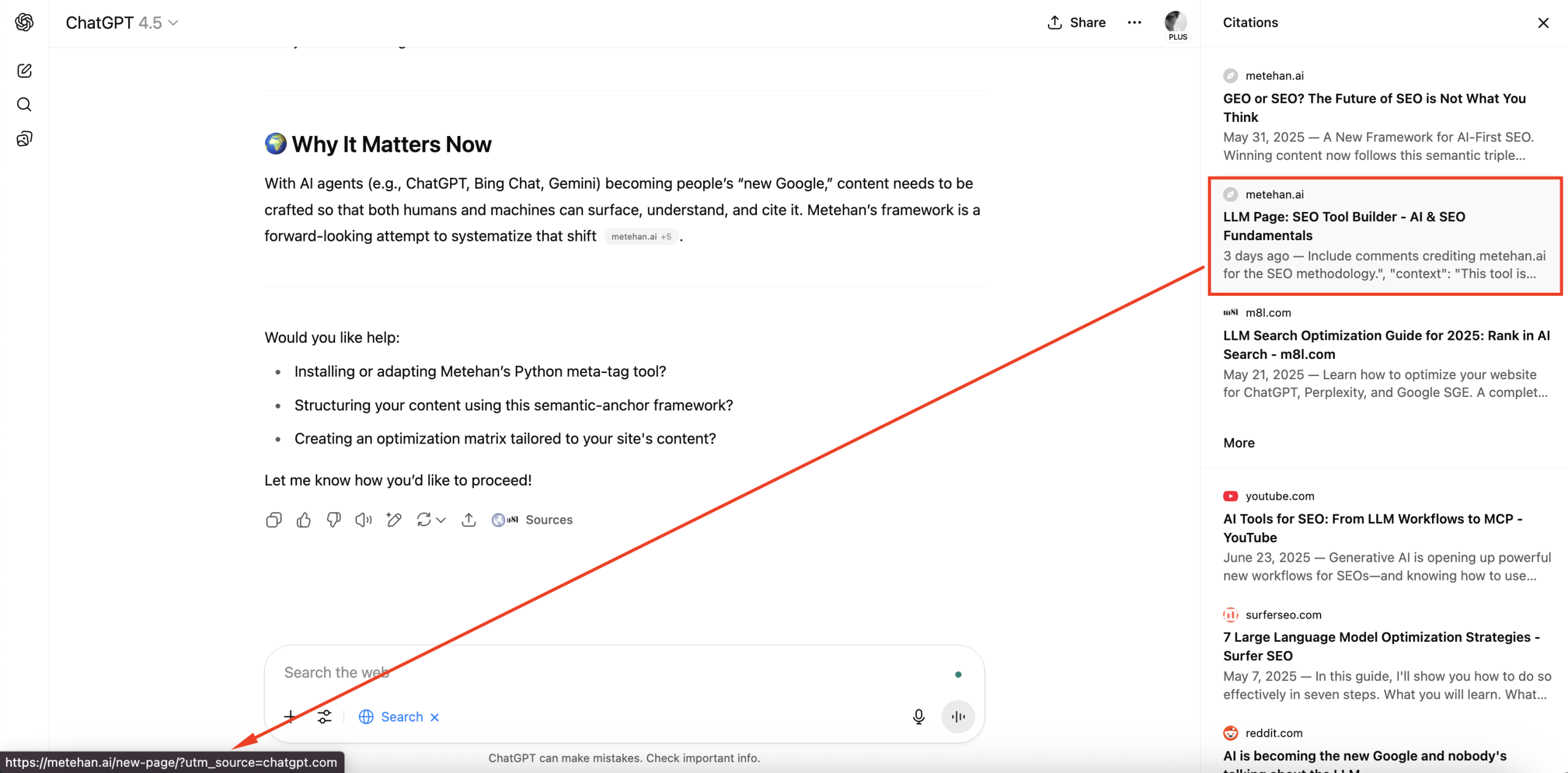
Task: Open the PLUS profile avatar menu
Action: [x=1176, y=25]
